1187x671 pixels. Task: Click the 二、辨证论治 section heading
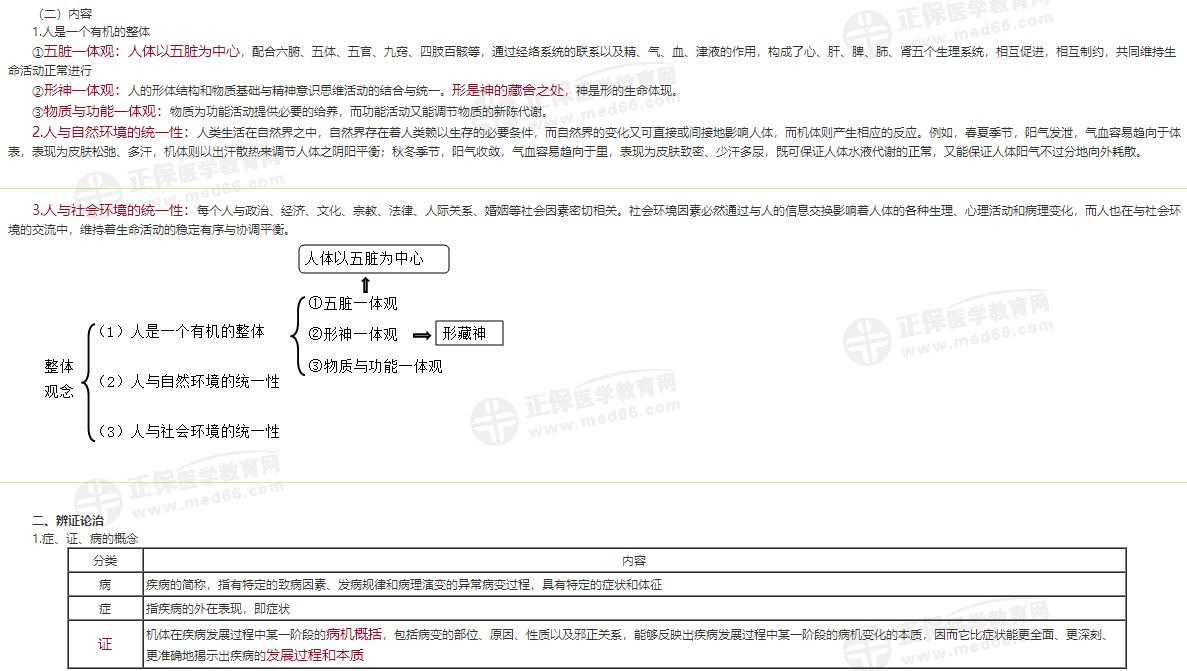coord(68,520)
